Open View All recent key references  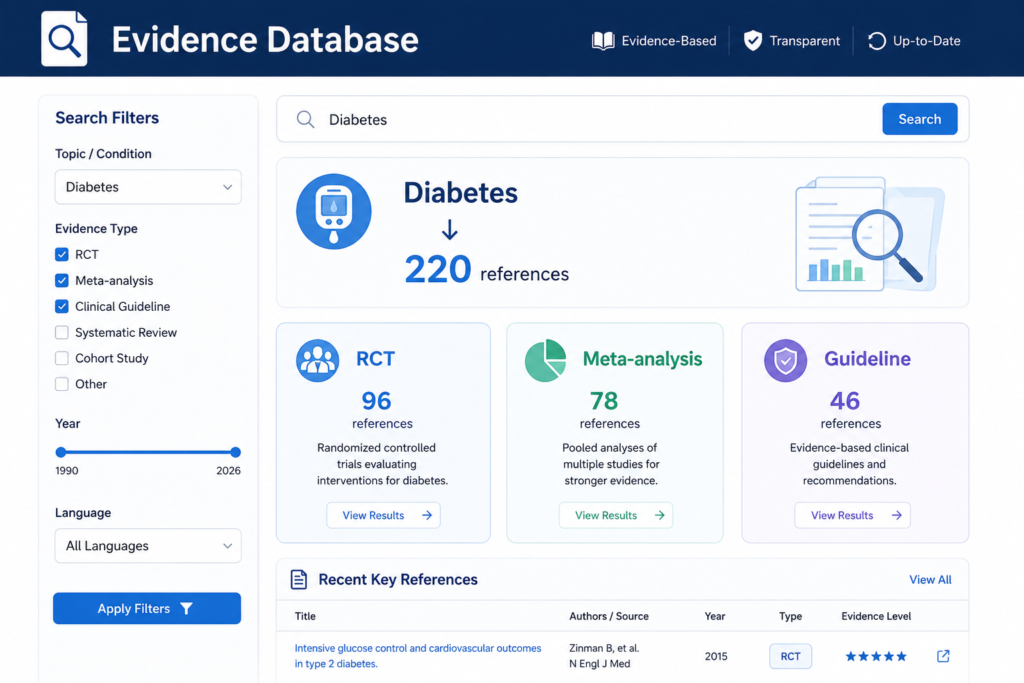(930, 580)
